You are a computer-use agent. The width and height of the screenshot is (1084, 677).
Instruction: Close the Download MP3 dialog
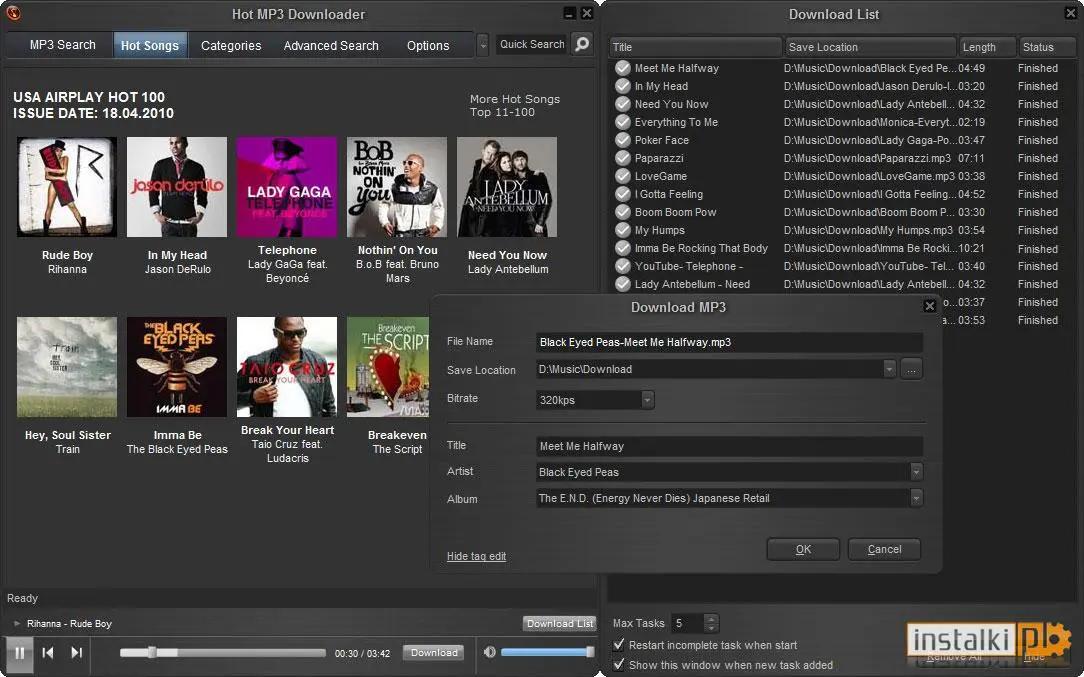tap(930, 306)
